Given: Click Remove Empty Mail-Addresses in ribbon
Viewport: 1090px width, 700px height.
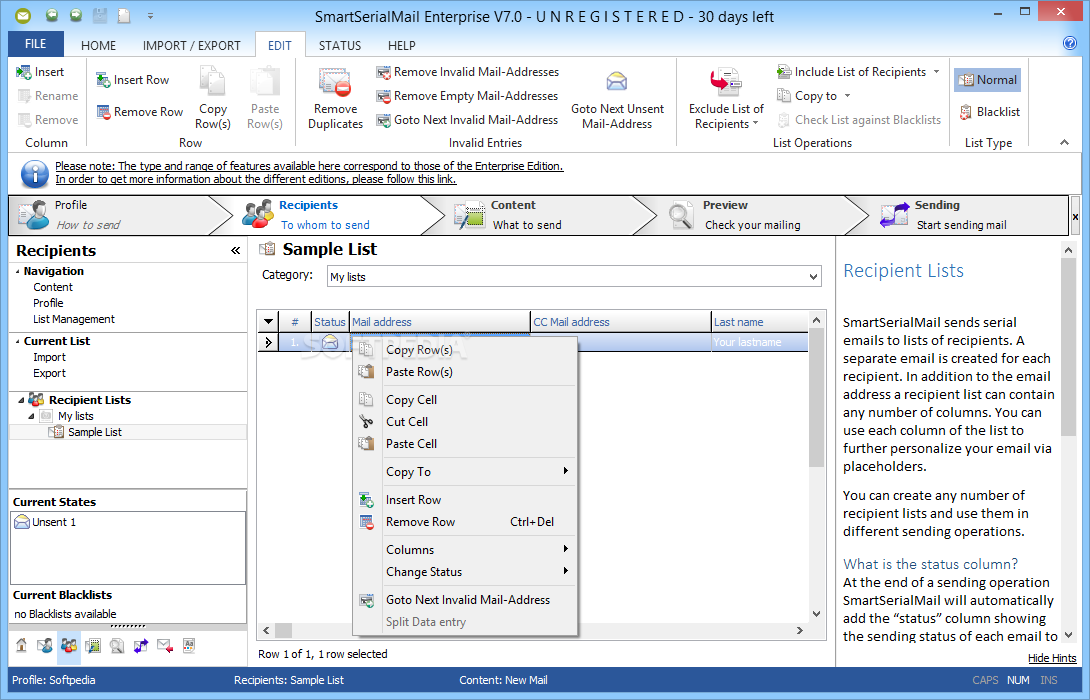Looking at the screenshot, I should (467, 96).
